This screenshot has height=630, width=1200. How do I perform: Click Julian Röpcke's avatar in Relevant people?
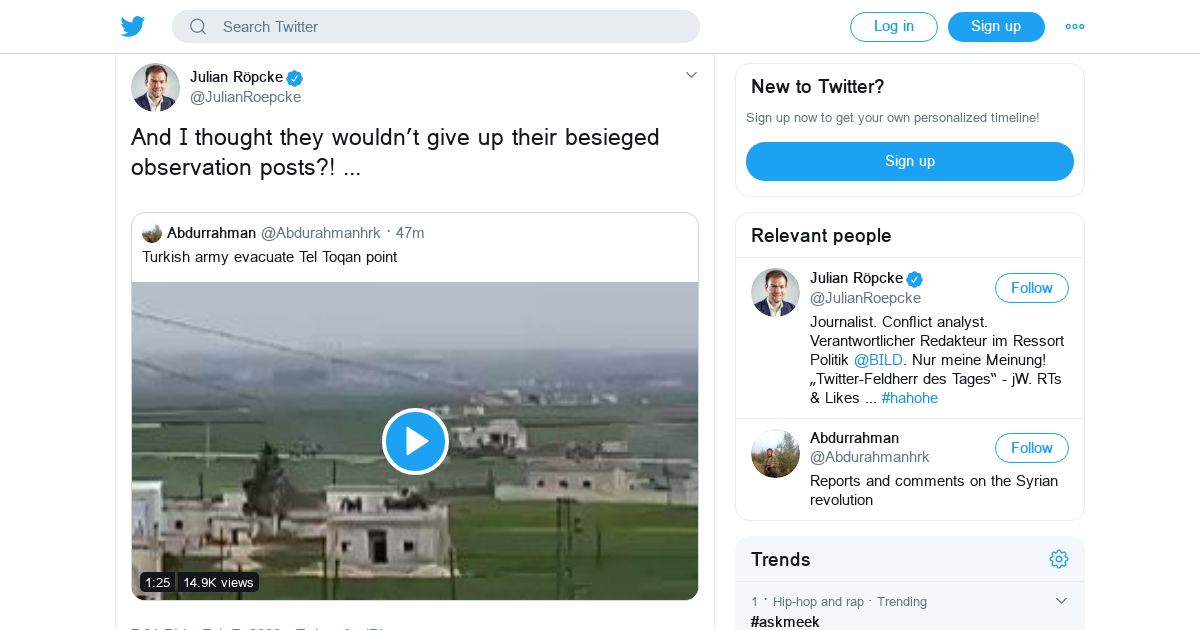[775, 293]
